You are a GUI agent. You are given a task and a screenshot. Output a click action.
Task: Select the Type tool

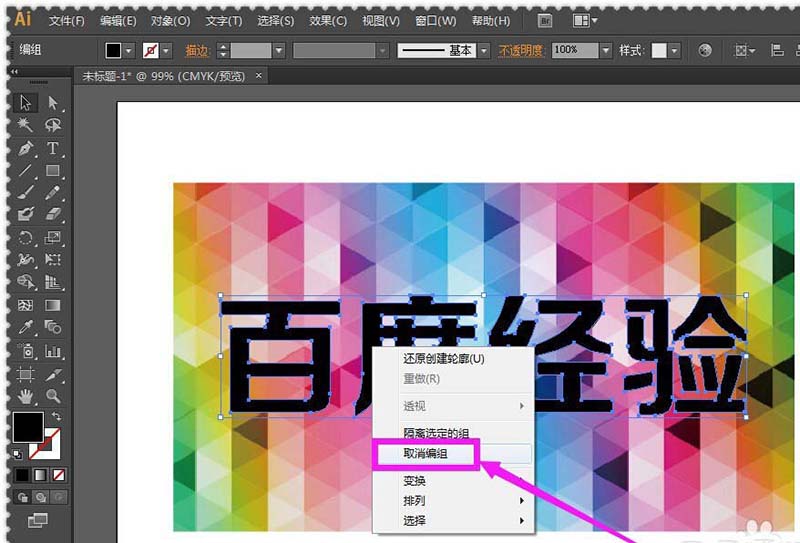coord(53,148)
